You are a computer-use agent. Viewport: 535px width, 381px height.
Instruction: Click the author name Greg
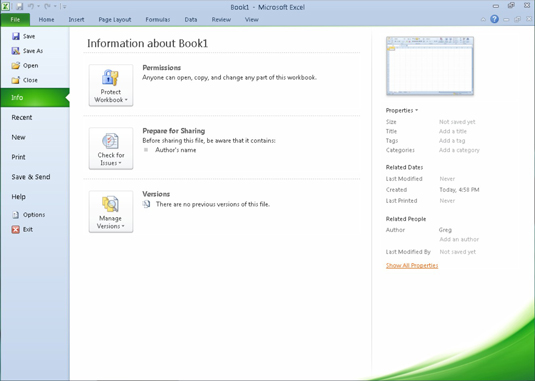[445, 230]
